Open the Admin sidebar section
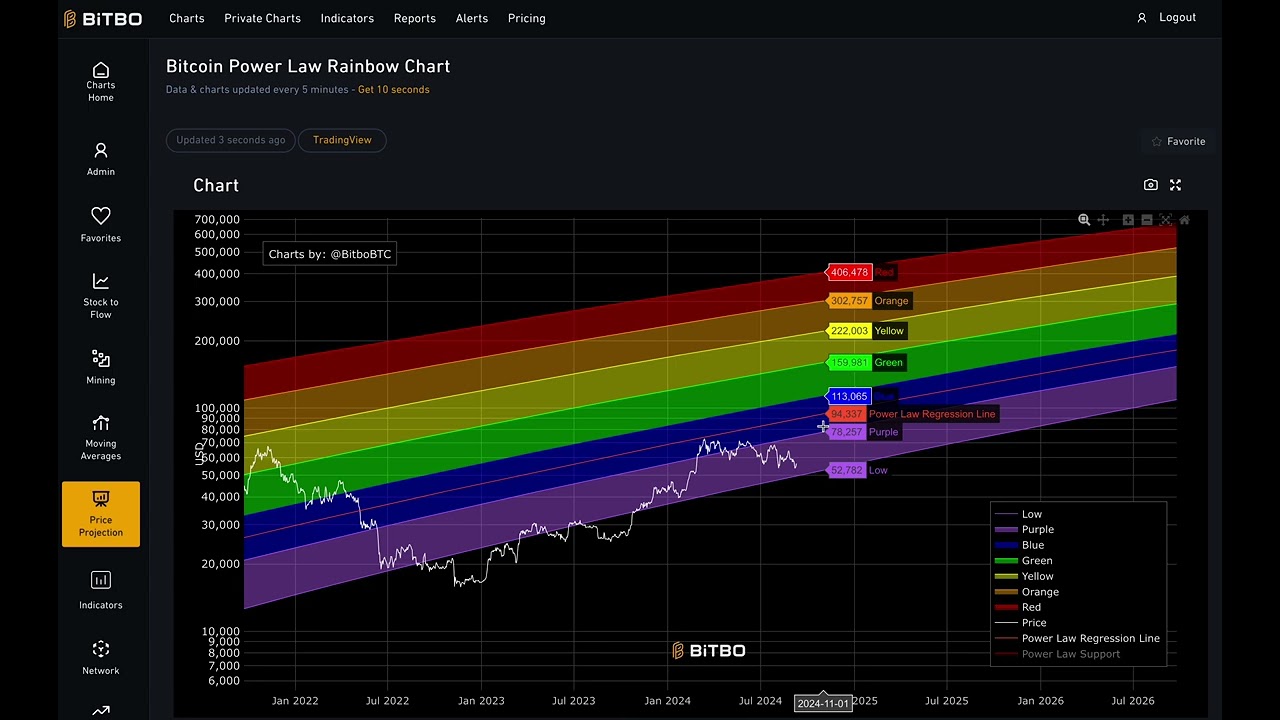Viewport: 1280px width, 720px height. 101,159
